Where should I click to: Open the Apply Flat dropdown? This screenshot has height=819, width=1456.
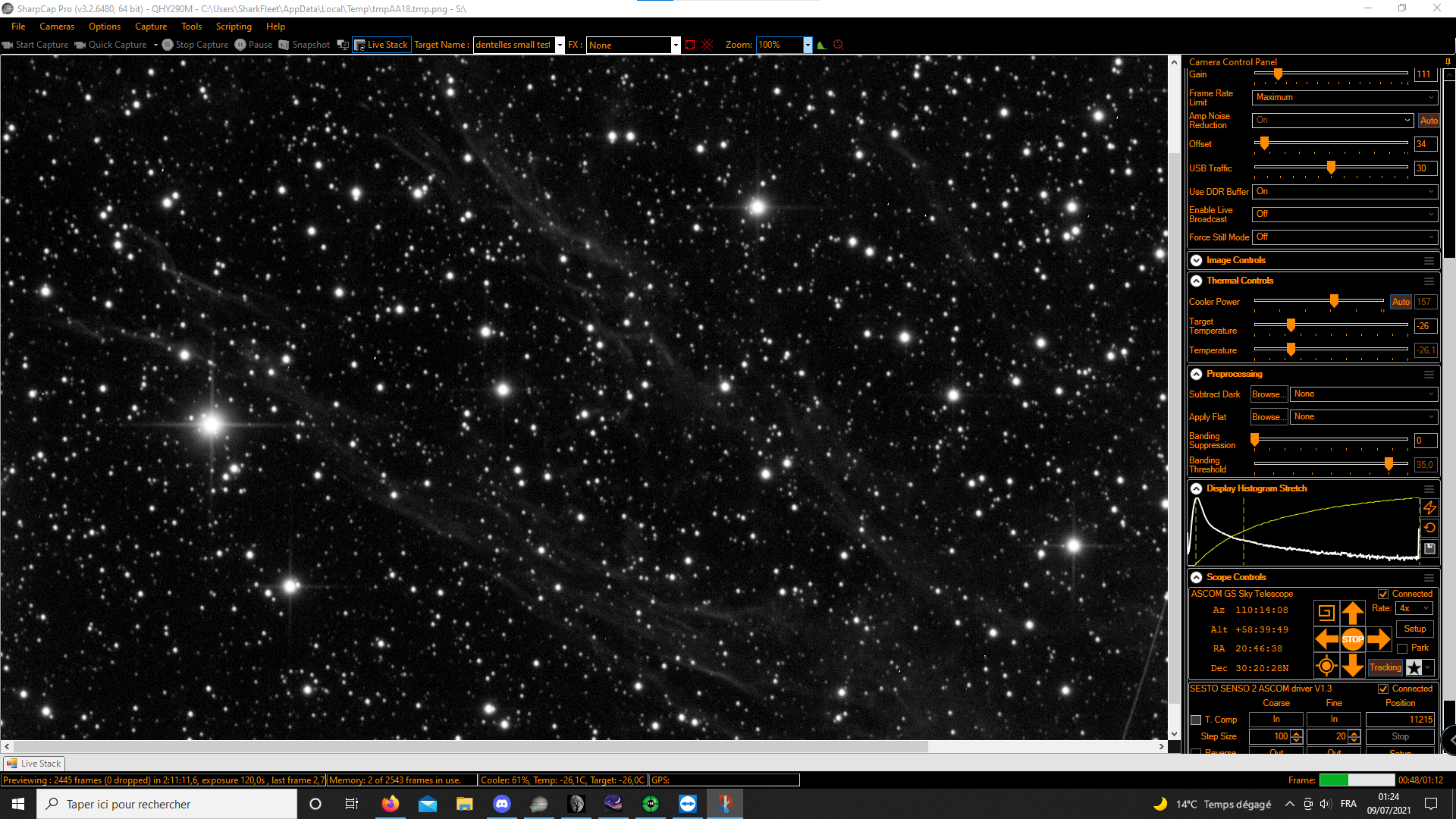click(x=1363, y=417)
